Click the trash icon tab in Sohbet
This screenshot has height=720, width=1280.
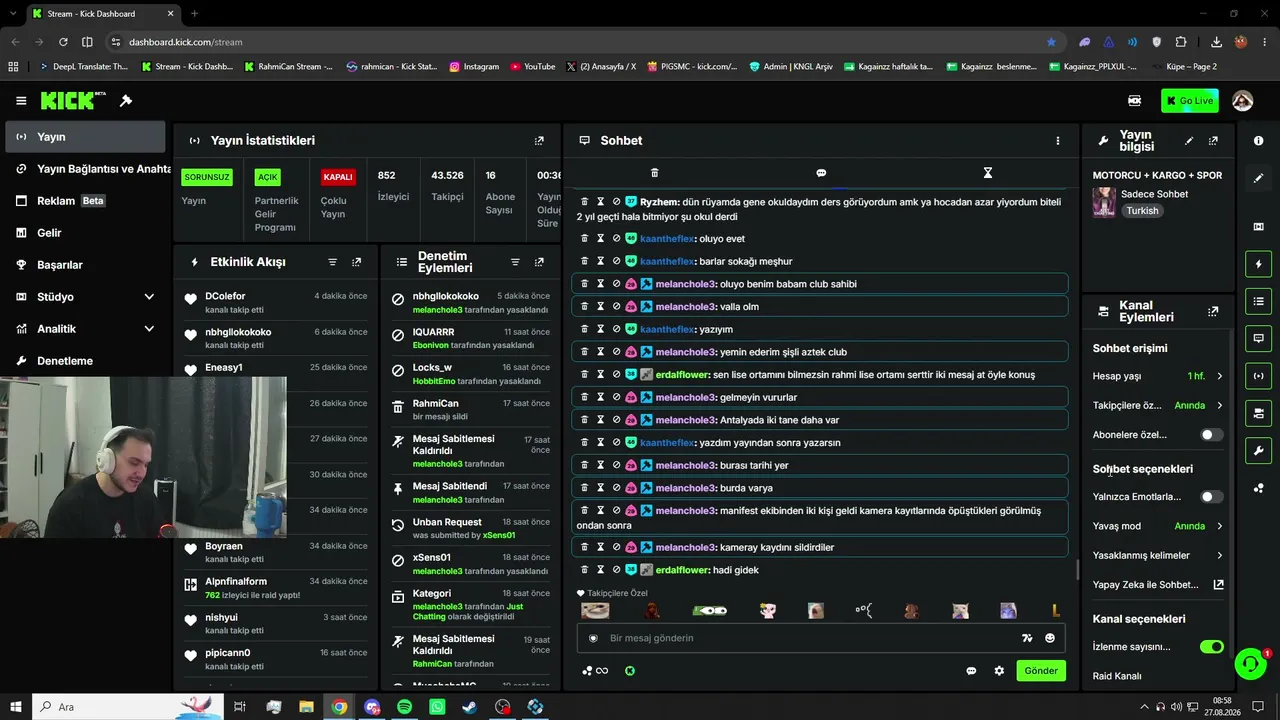click(x=654, y=173)
